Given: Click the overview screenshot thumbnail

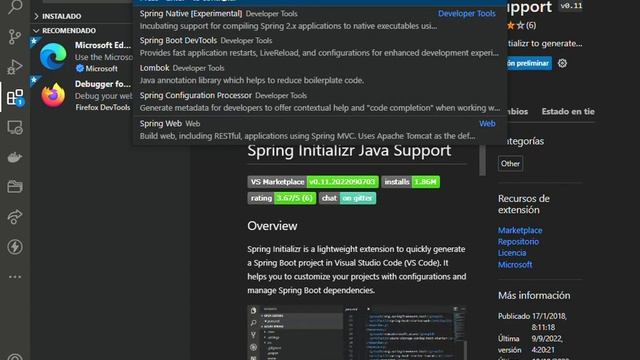Looking at the screenshot, I should click(x=357, y=333).
